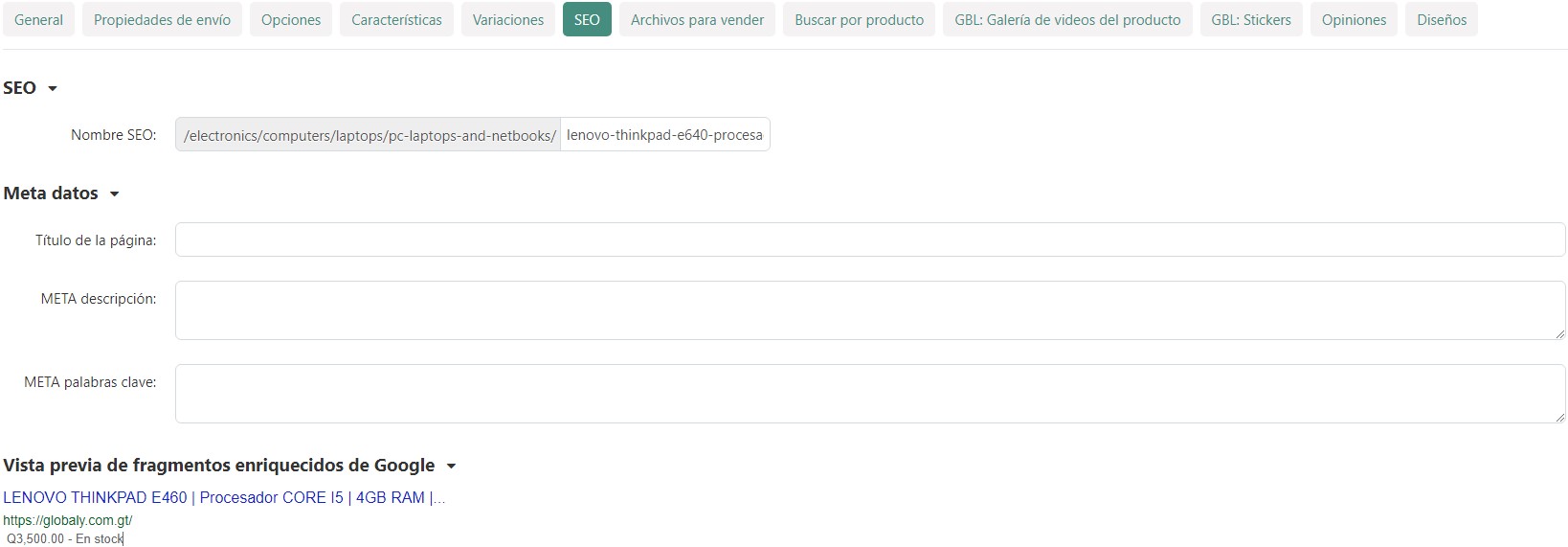This screenshot has height=547, width=1568.
Task: Open Archivos para vender tab
Action: tap(697, 20)
